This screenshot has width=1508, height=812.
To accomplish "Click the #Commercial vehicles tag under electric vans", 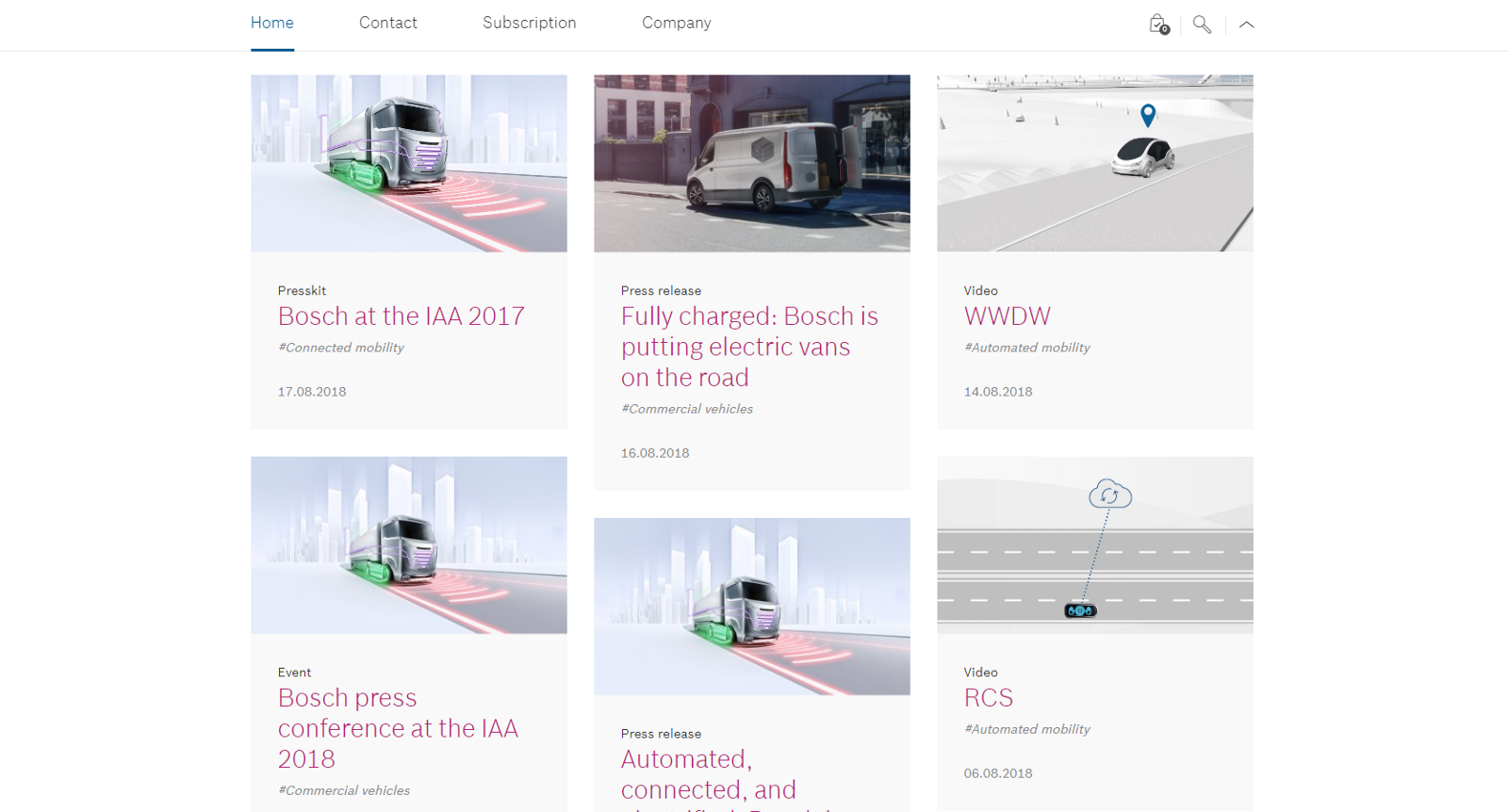I will pos(687,409).
